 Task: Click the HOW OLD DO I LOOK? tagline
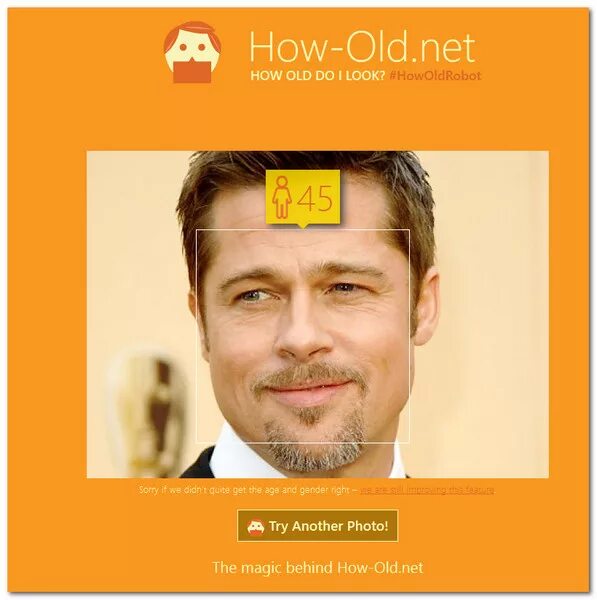317,76
